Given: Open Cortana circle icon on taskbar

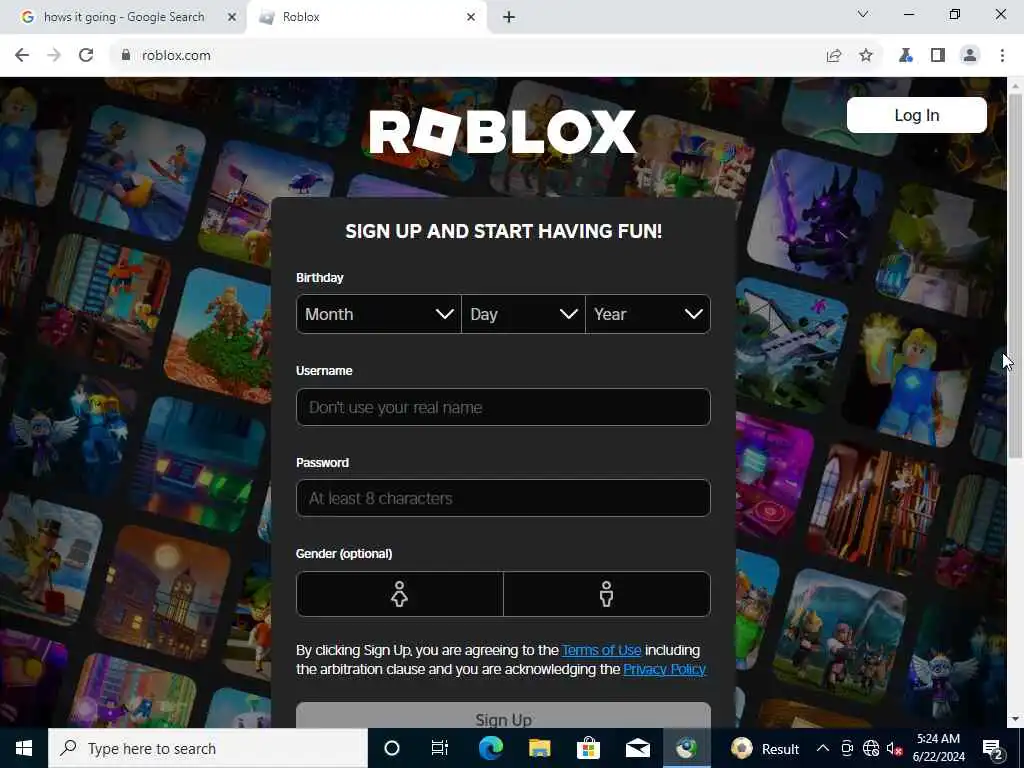Looking at the screenshot, I should (x=392, y=748).
